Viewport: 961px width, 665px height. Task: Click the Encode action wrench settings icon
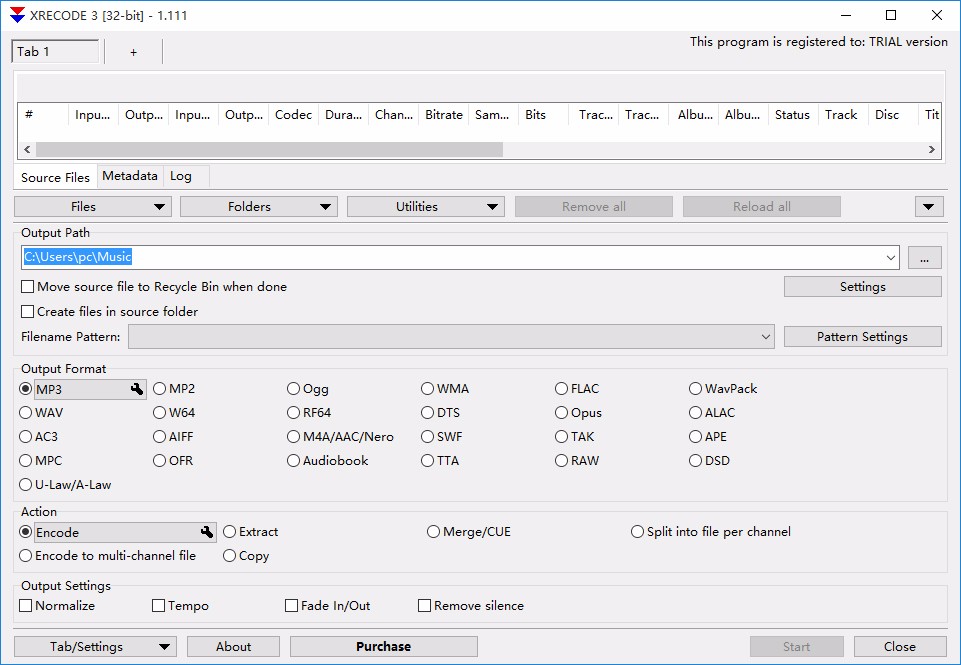click(207, 532)
